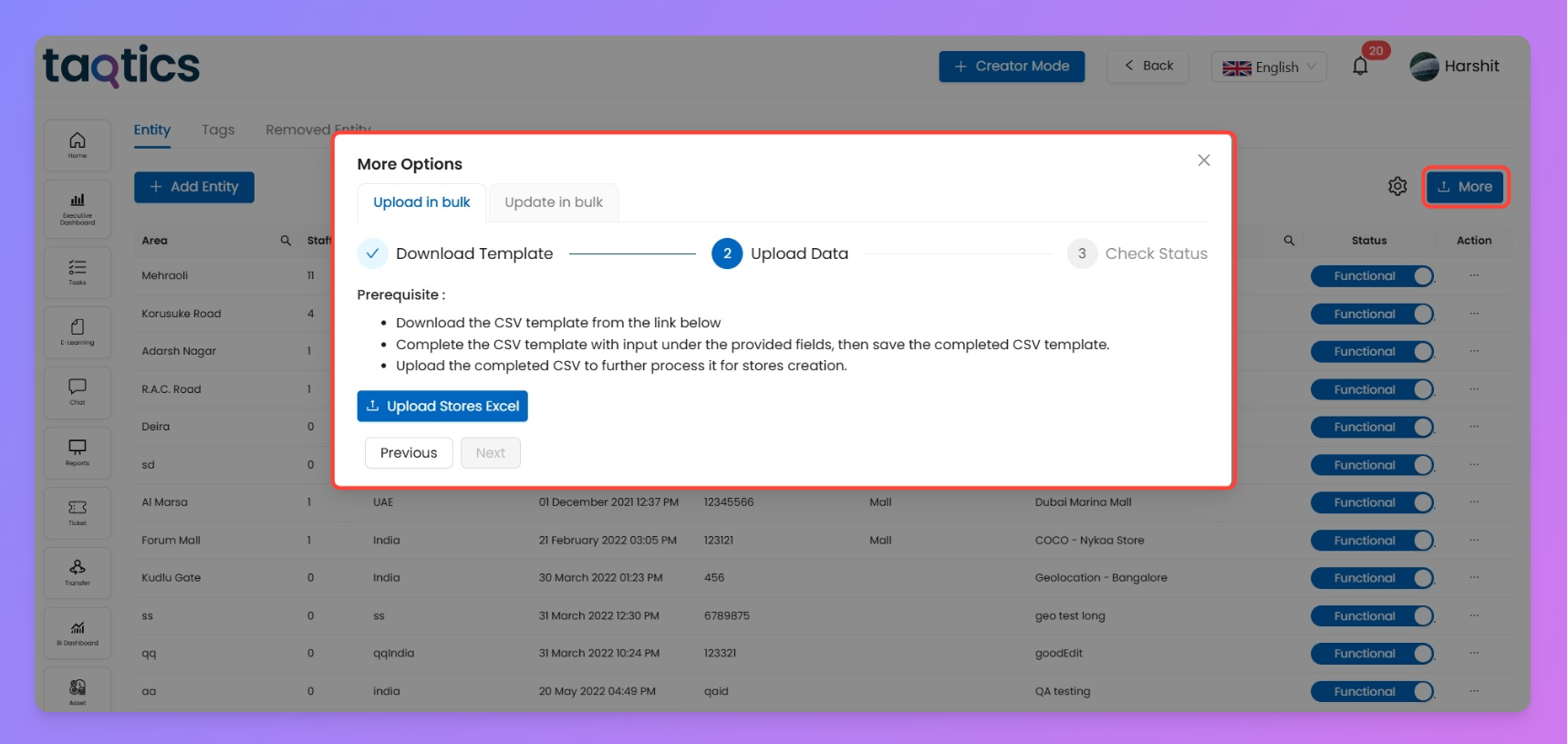Toggle the Functional status for Mehraoli

coord(1372,276)
